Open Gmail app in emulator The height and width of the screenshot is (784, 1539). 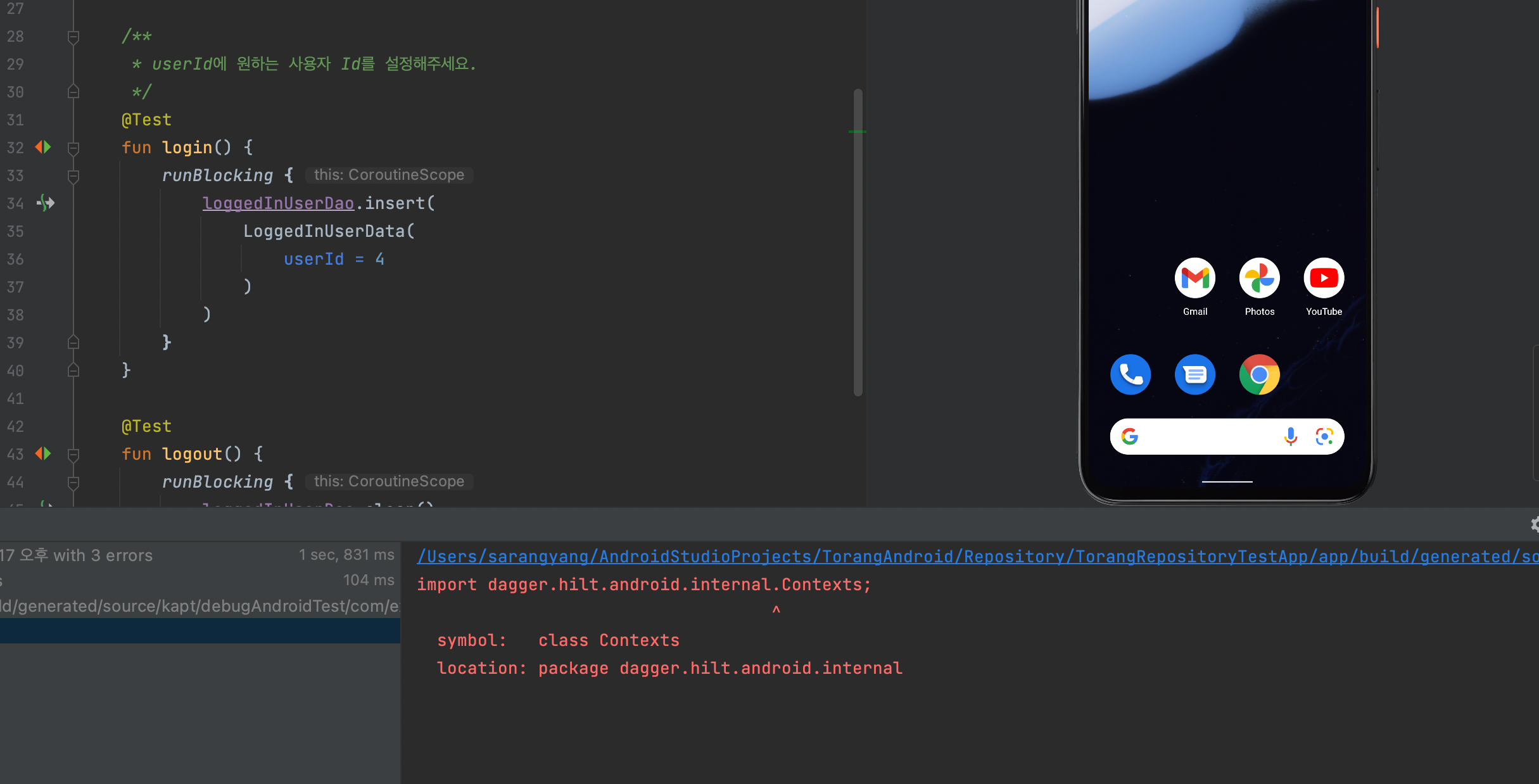[x=1194, y=279]
